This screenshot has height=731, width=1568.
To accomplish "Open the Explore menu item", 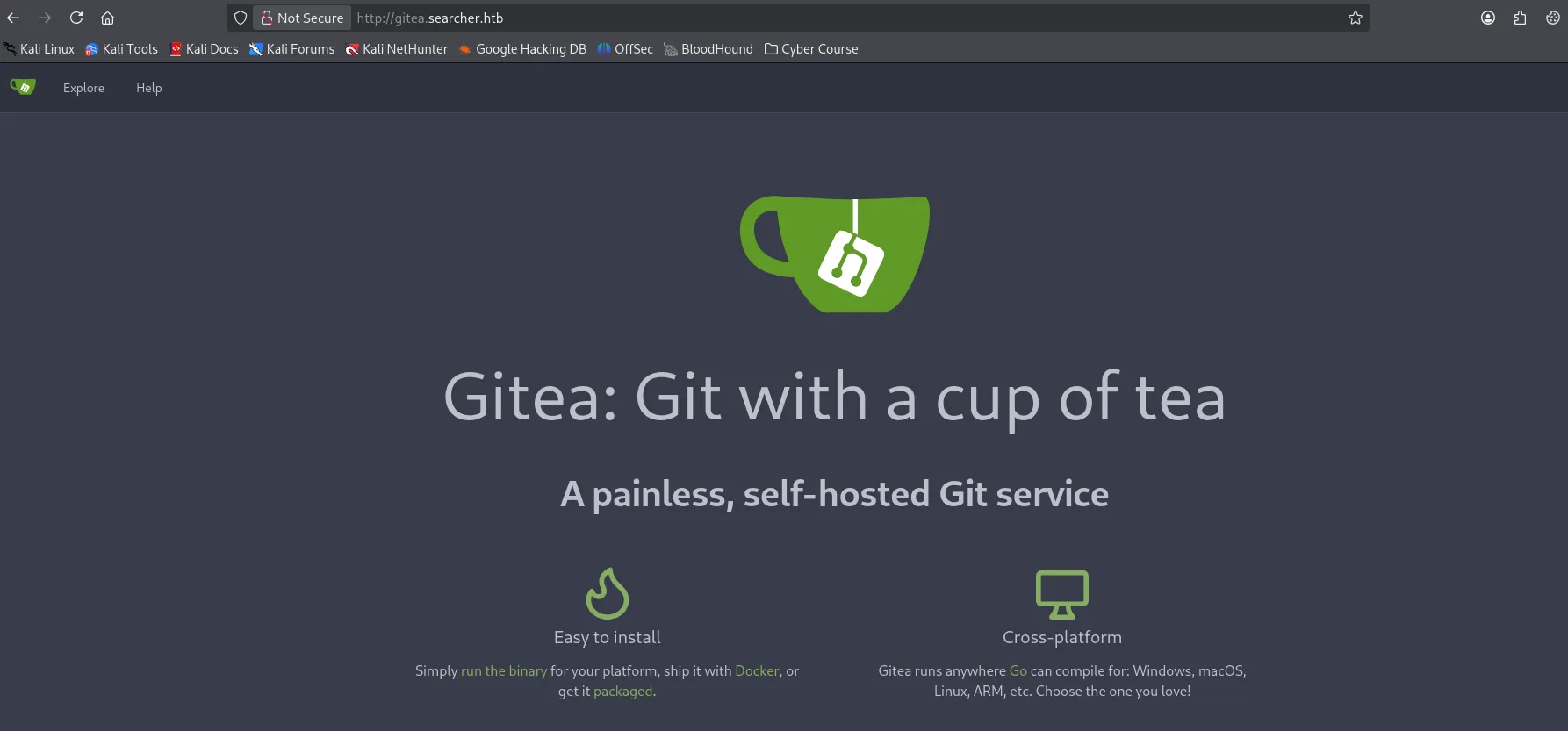I will pos(83,88).
